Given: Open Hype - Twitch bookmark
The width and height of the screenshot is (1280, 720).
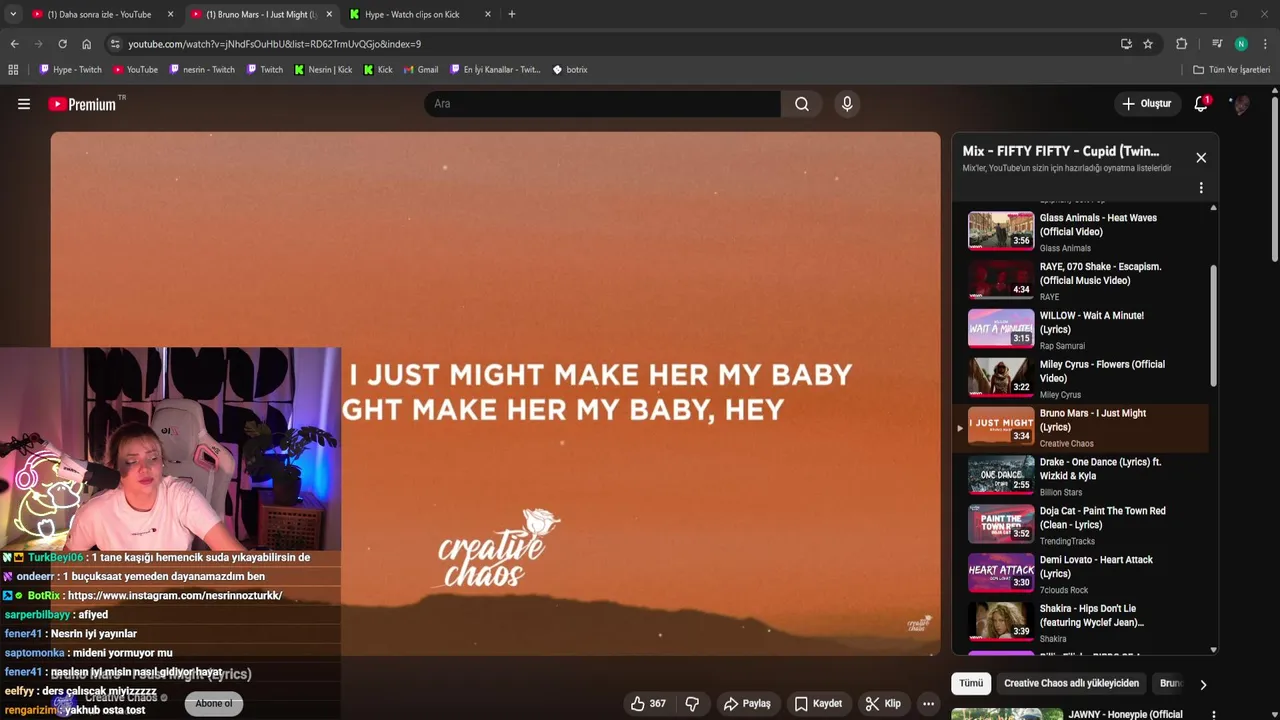Looking at the screenshot, I should point(71,70).
